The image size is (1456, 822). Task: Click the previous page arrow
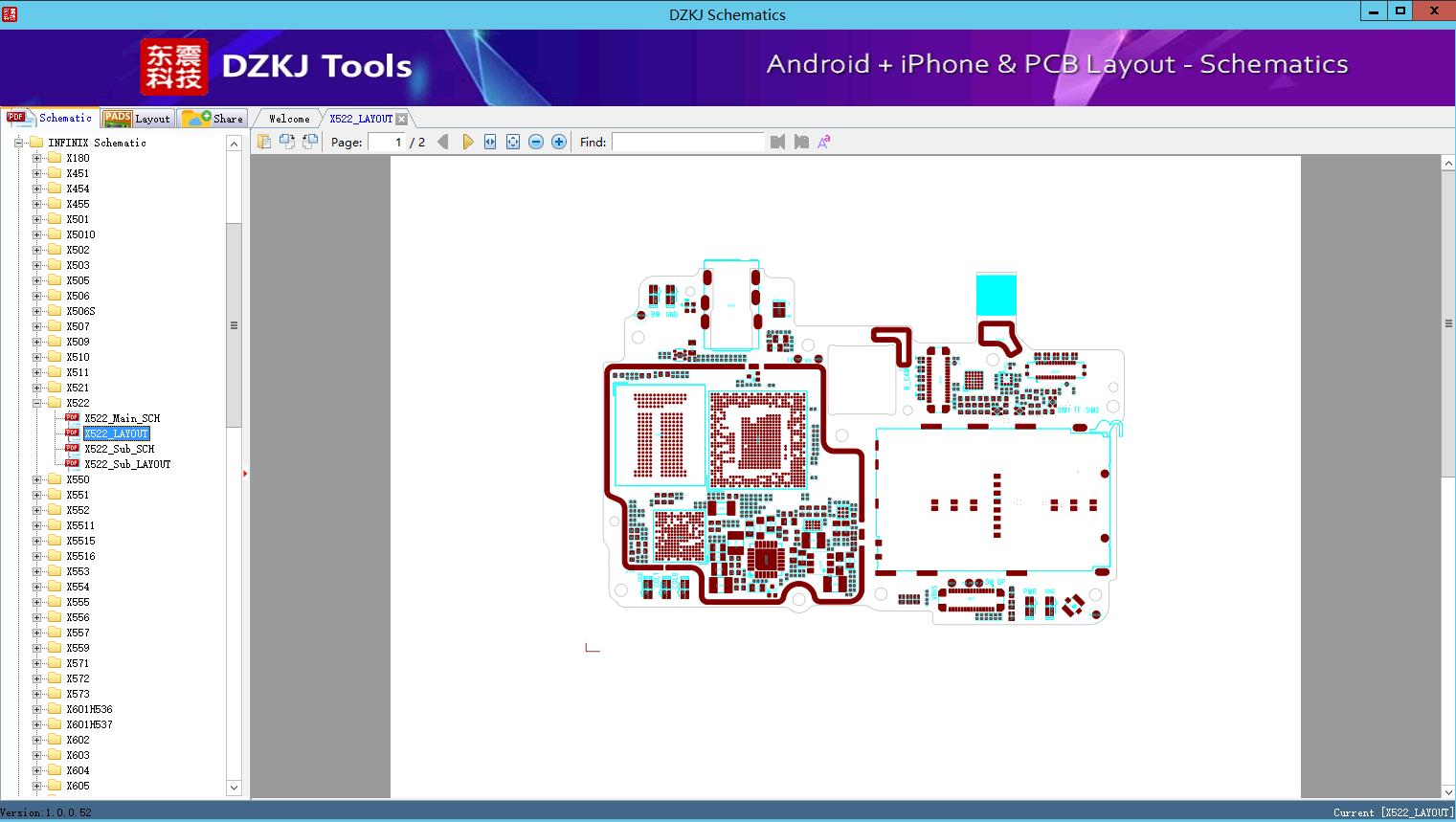[x=442, y=142]
